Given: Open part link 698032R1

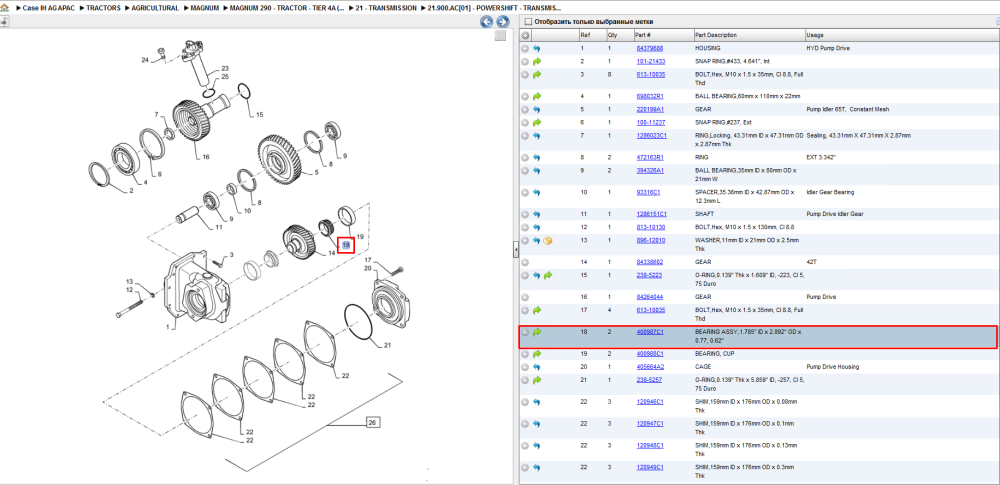Looking at the screenshot, I should pos(650,96).
